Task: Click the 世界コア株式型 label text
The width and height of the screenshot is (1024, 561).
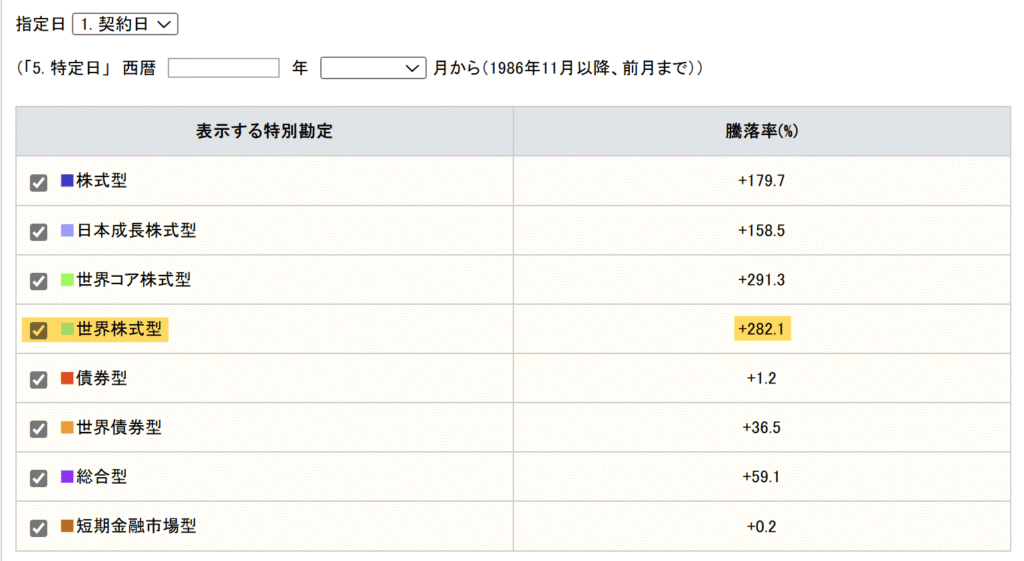Action: (134, 280)
